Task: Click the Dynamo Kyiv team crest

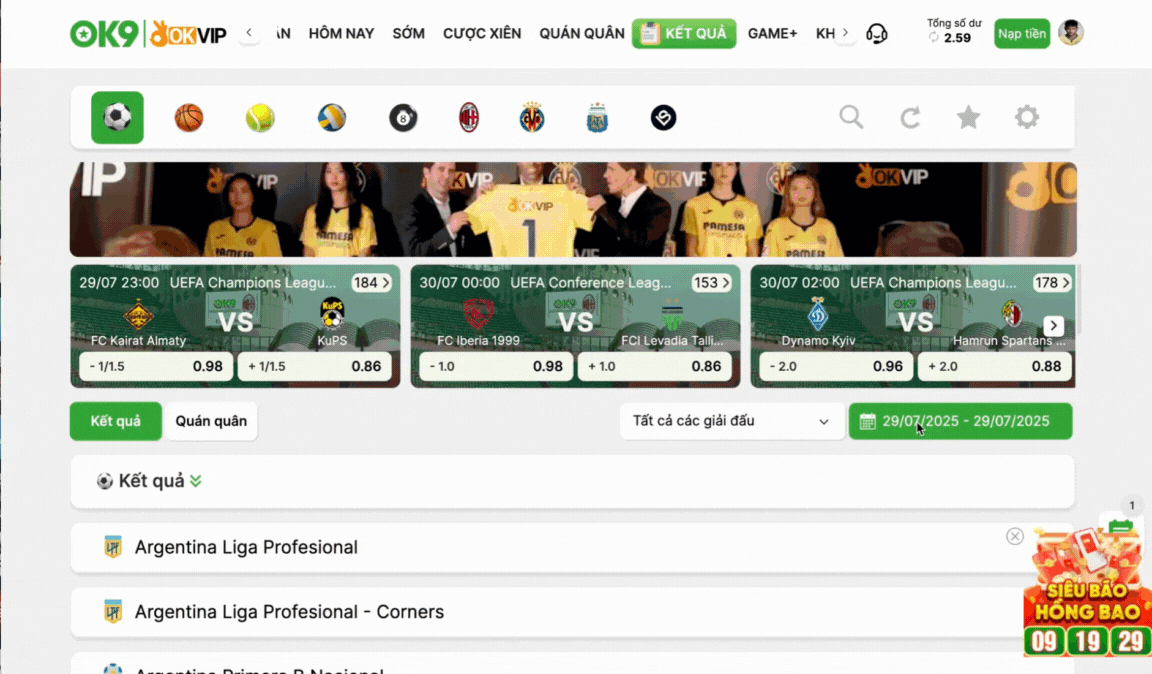Action: pos(818,315)
